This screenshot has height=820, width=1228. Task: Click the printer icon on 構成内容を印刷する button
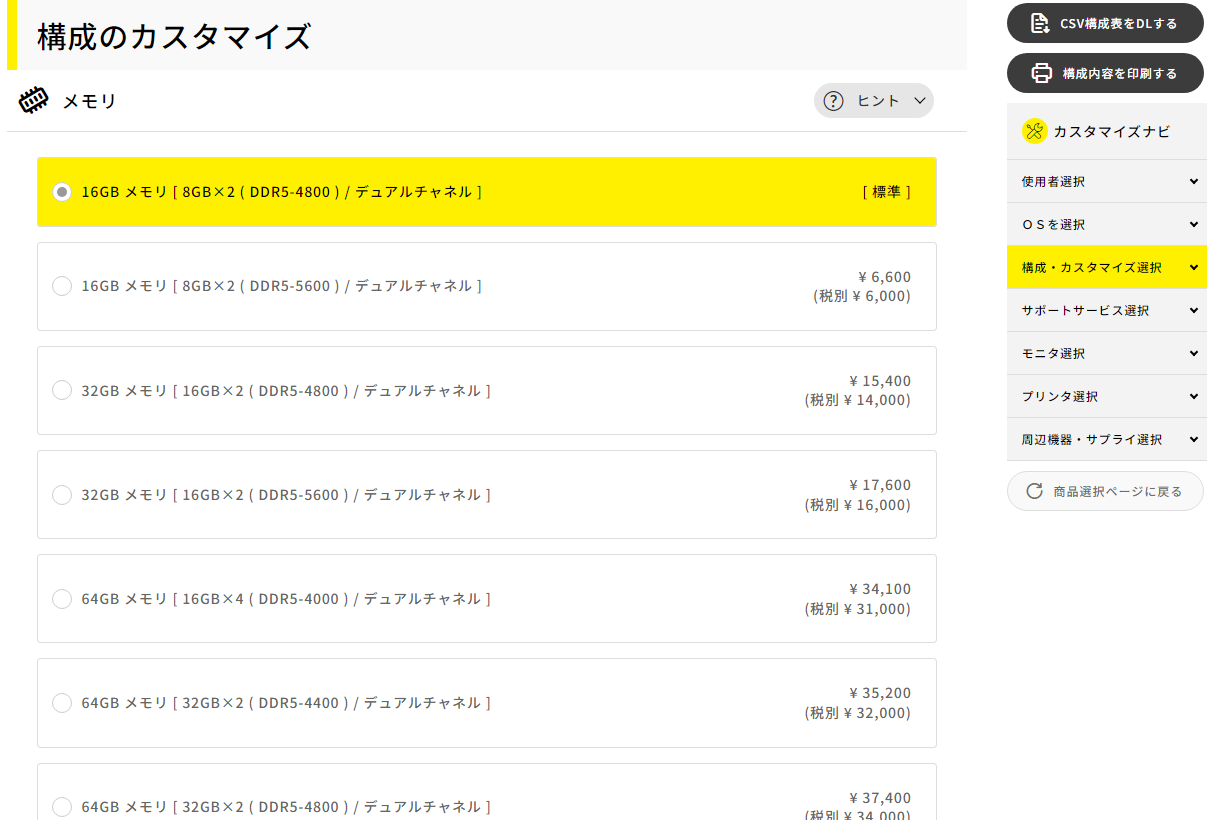(1040, 72)
